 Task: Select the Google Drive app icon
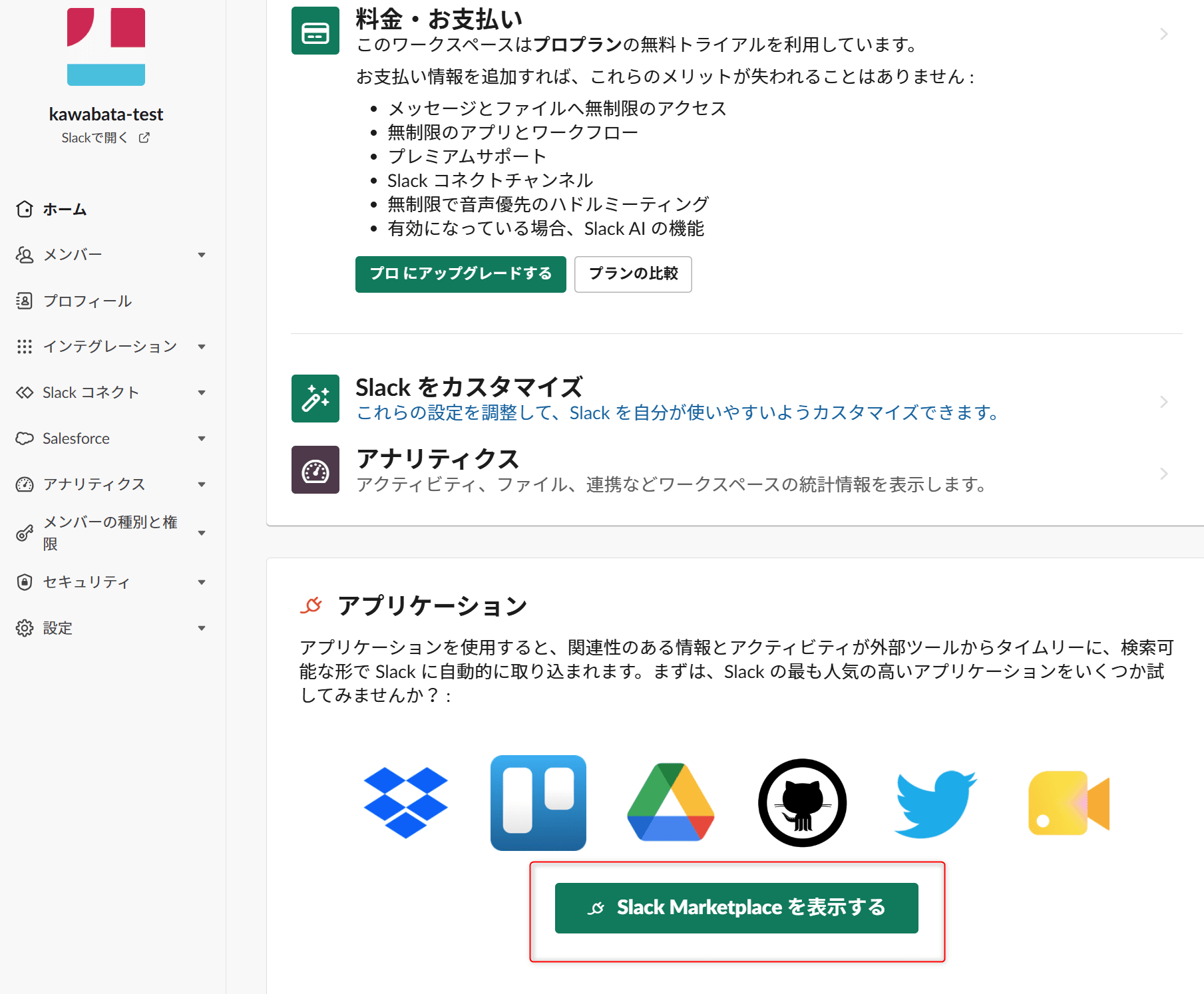coord(671,802)
